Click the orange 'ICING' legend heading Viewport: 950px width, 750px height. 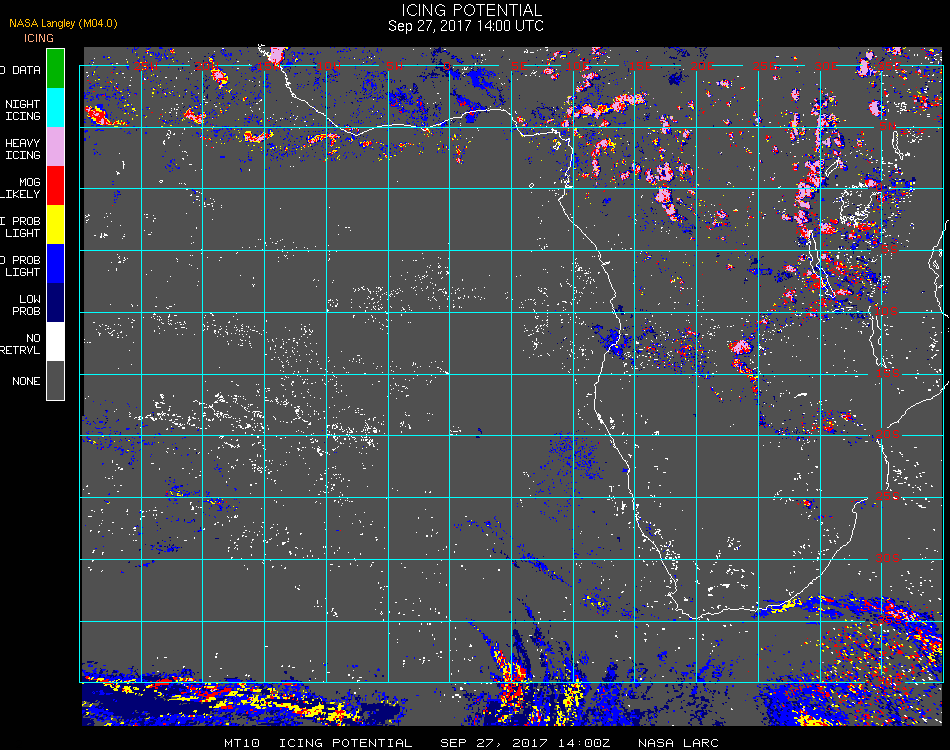click(39, 38)
